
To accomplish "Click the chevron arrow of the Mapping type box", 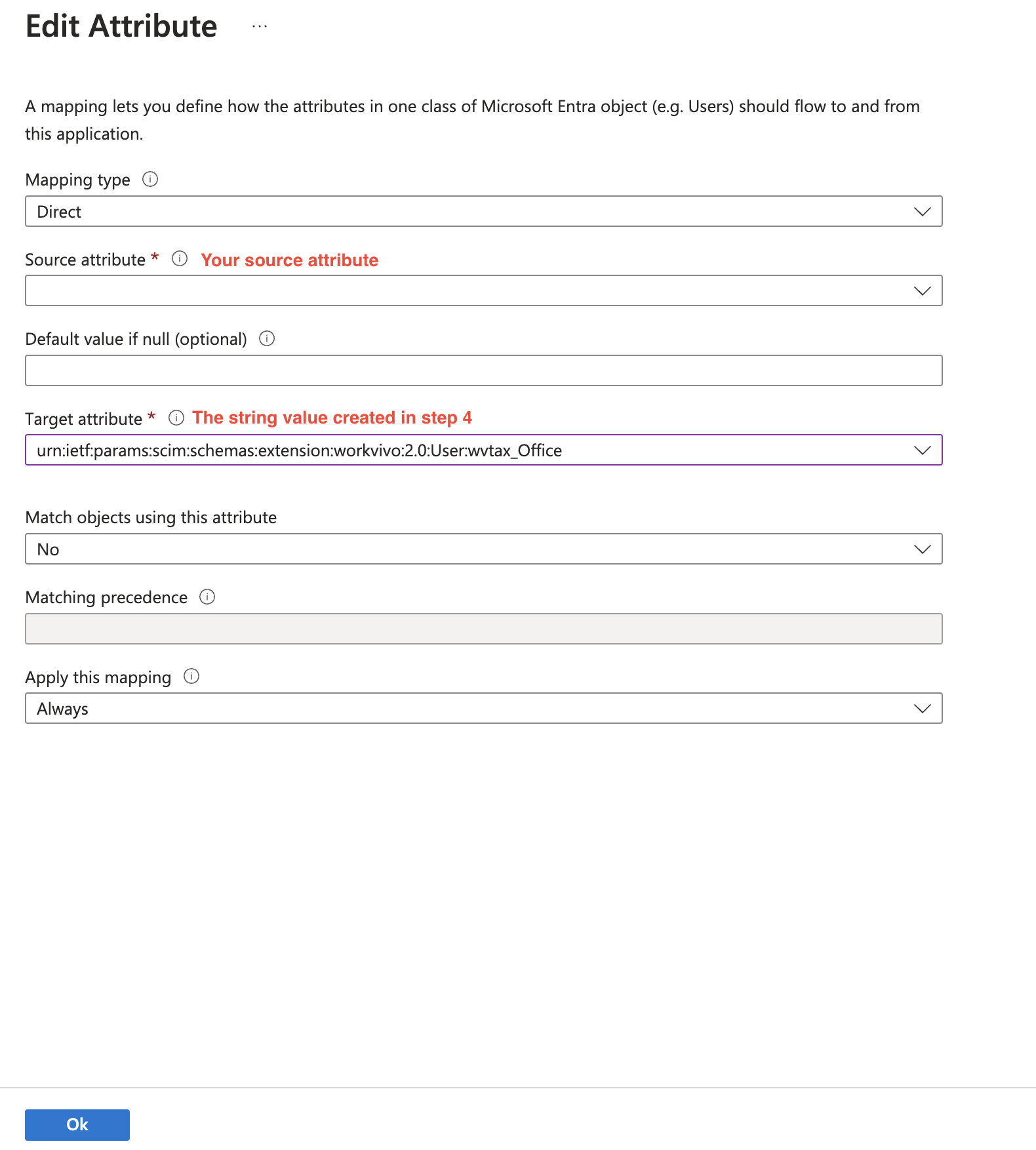I will [x=923, y=211].
